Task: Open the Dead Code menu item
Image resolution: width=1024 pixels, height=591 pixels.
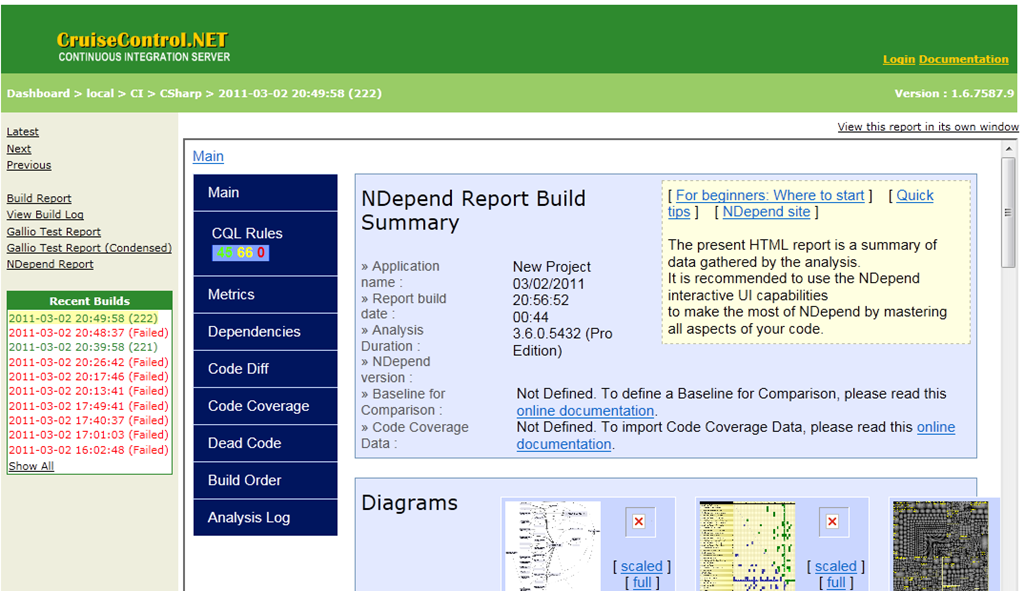Action: pyautogui.click(x=265, y=443)
